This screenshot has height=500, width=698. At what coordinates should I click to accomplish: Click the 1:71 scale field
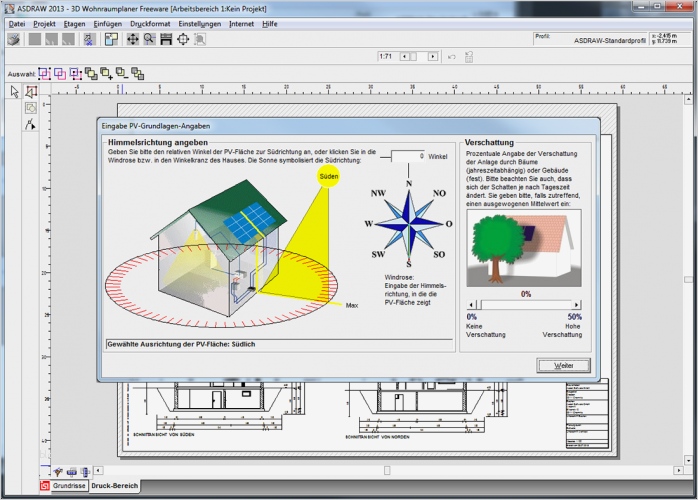click(384, 57)
